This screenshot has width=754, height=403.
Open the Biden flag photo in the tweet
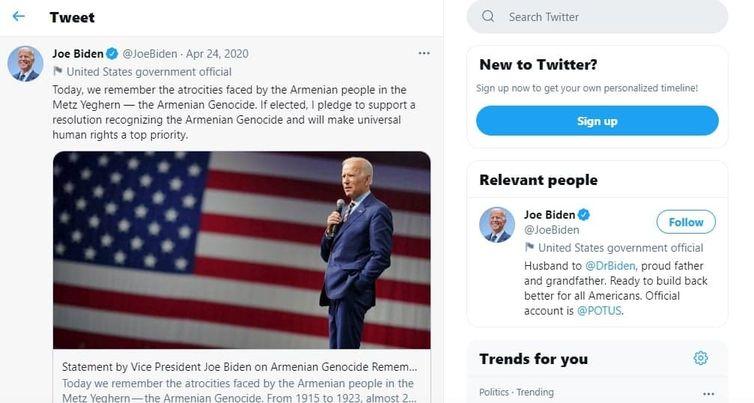coord(241,250)
